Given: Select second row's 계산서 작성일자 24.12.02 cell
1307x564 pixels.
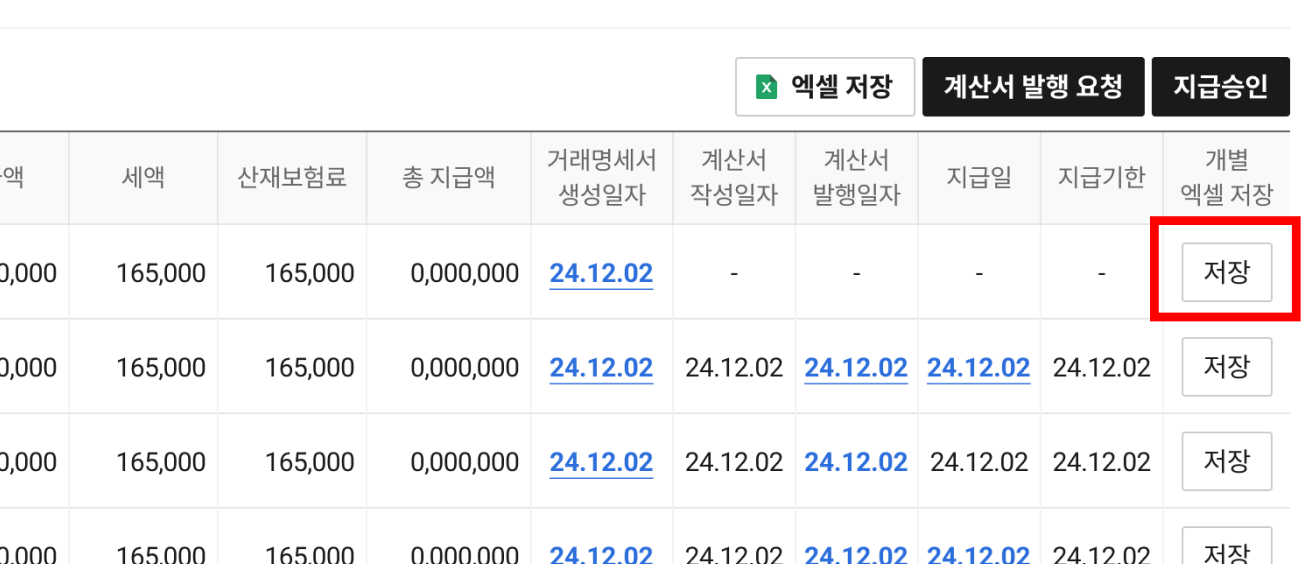Looking at the screenshot, I should [x=734, y=368].
